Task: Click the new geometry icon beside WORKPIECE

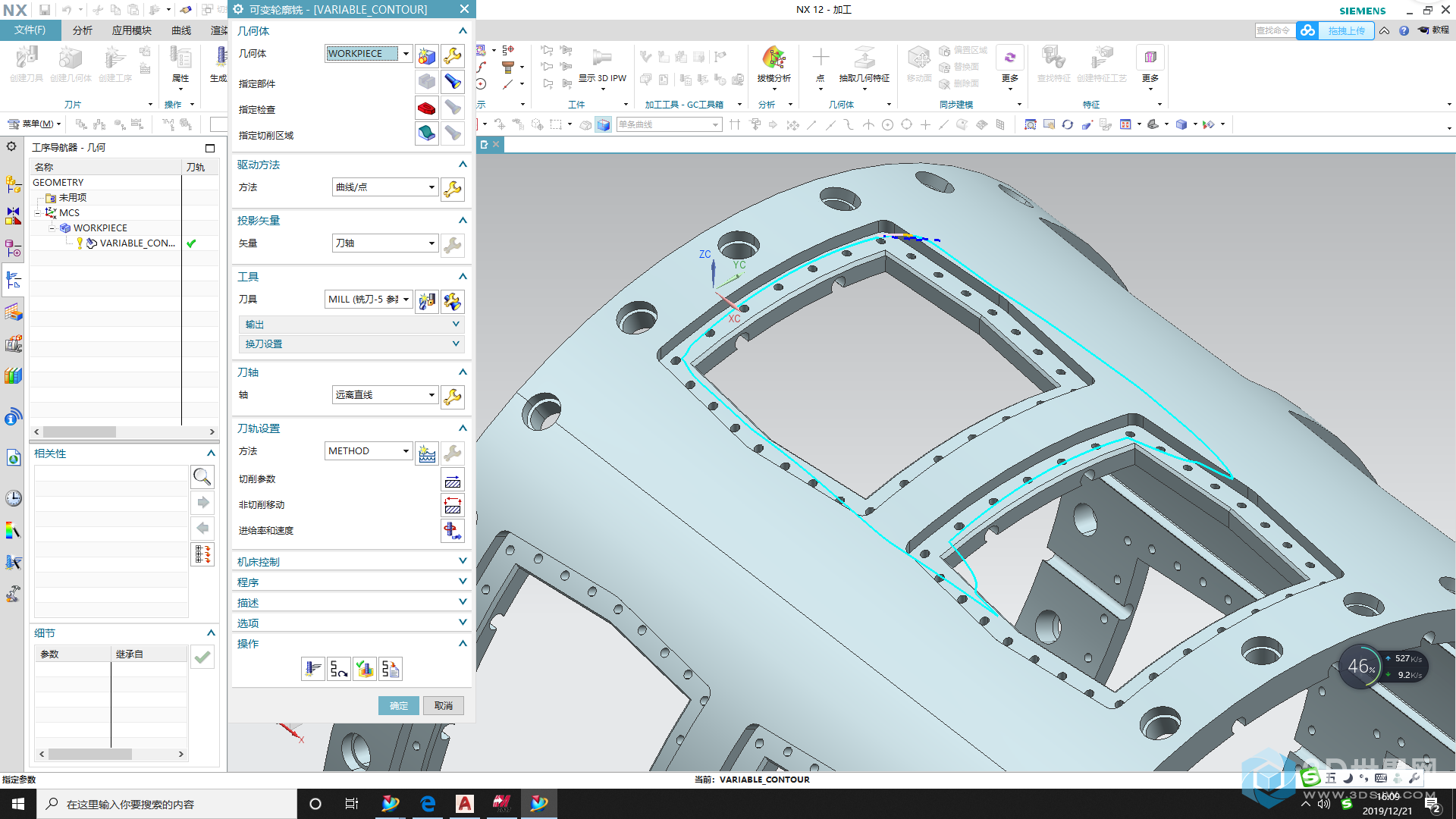Action: pos(427,55)
